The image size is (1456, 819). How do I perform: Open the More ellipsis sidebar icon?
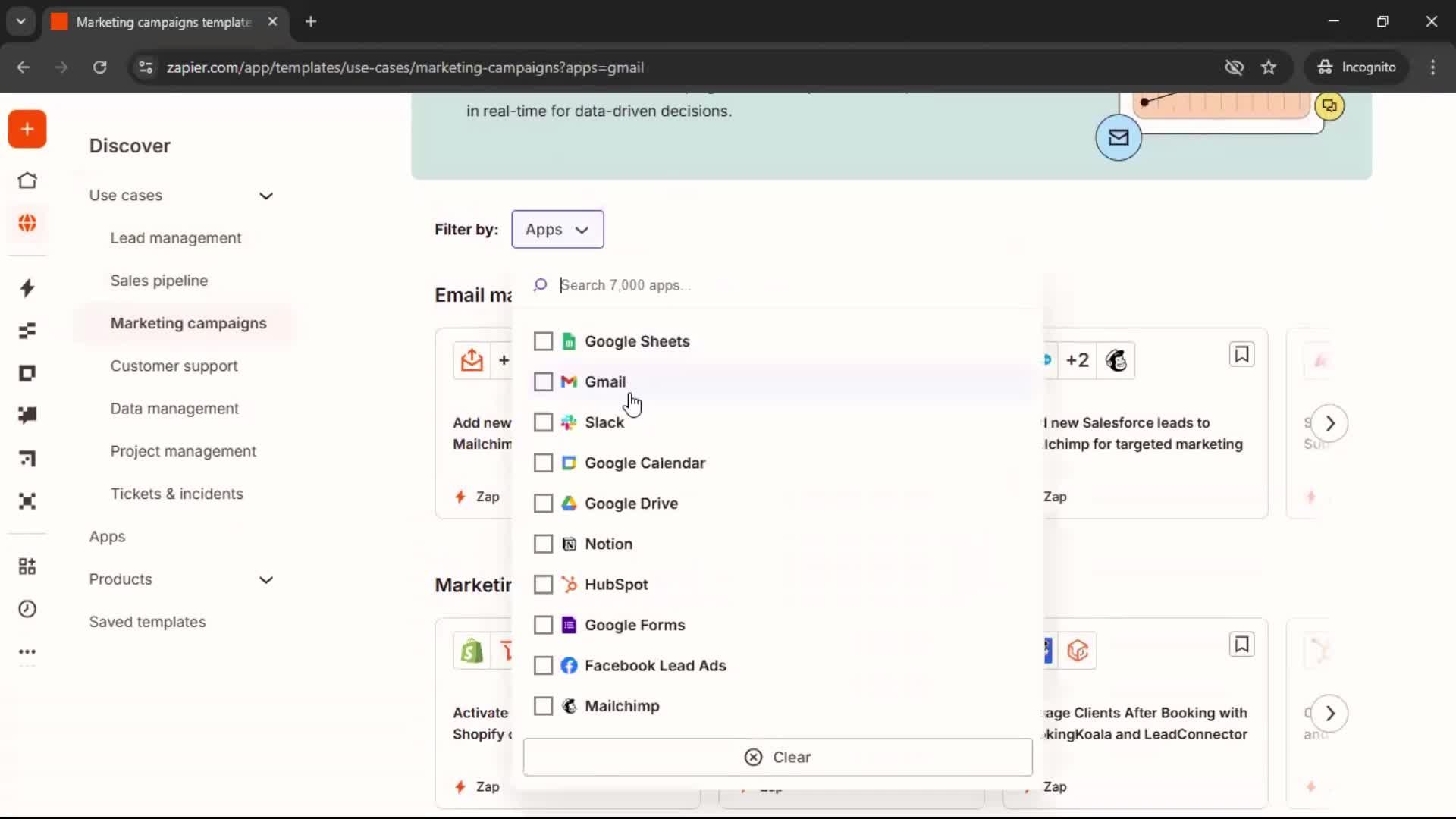27,651
